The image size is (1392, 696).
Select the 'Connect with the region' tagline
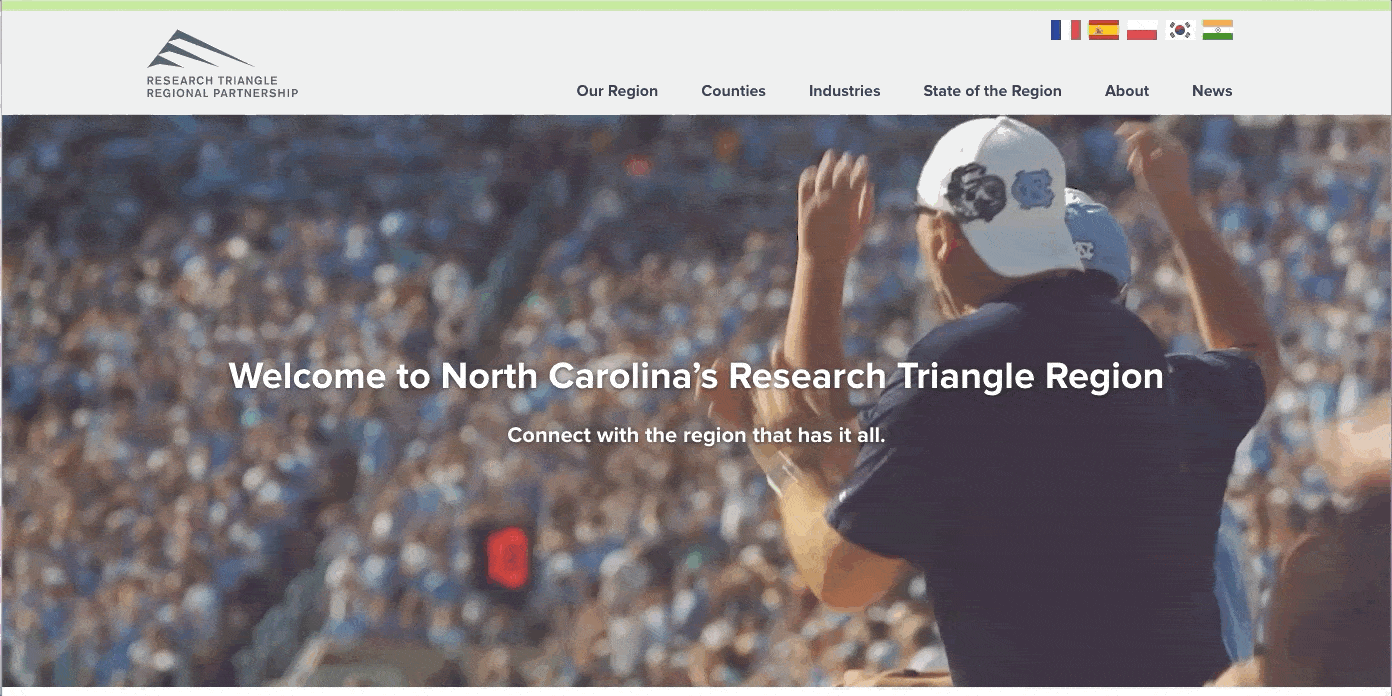click(696, 435)
